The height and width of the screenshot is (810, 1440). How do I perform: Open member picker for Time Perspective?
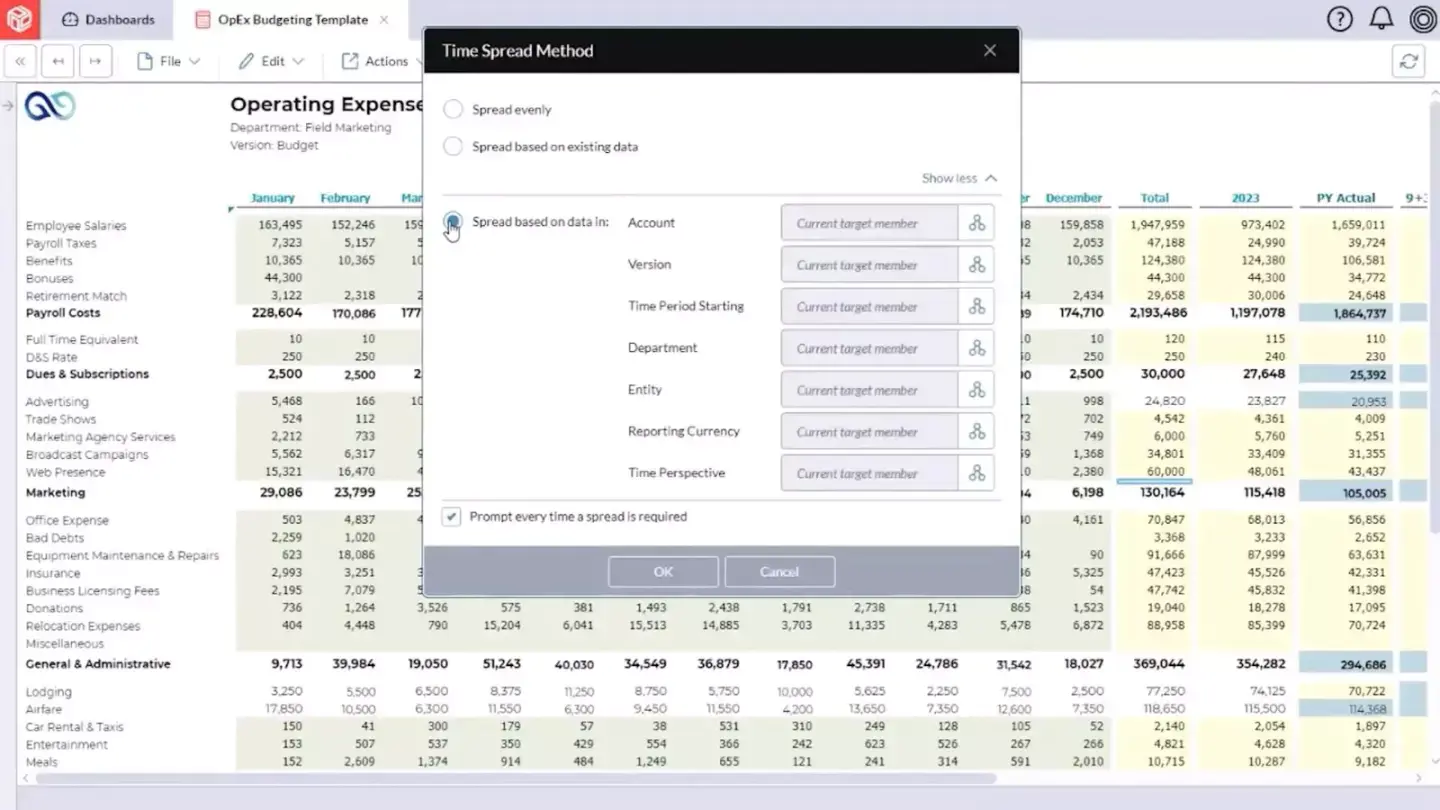click(x=976, y=473)
